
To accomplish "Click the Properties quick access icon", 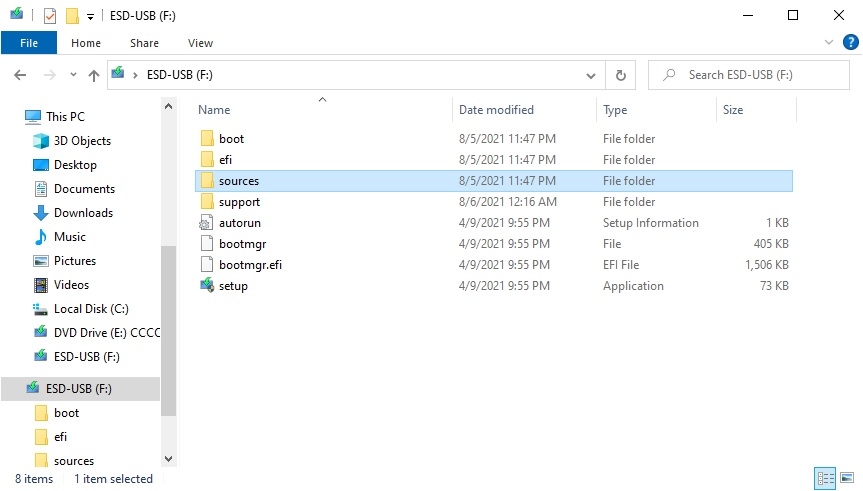I will coord(49,16).
